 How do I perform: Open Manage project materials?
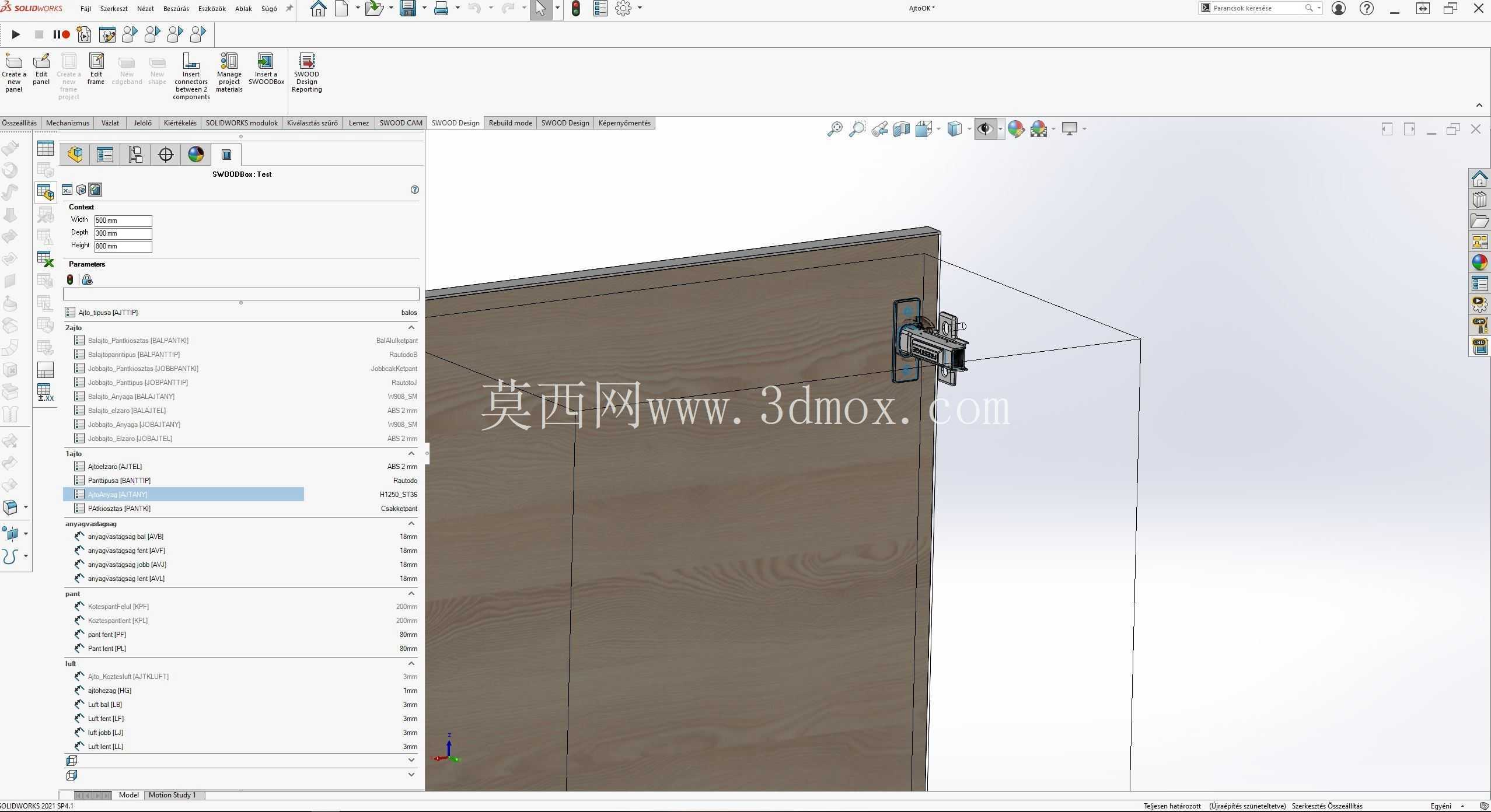click(x=229, y=72)
